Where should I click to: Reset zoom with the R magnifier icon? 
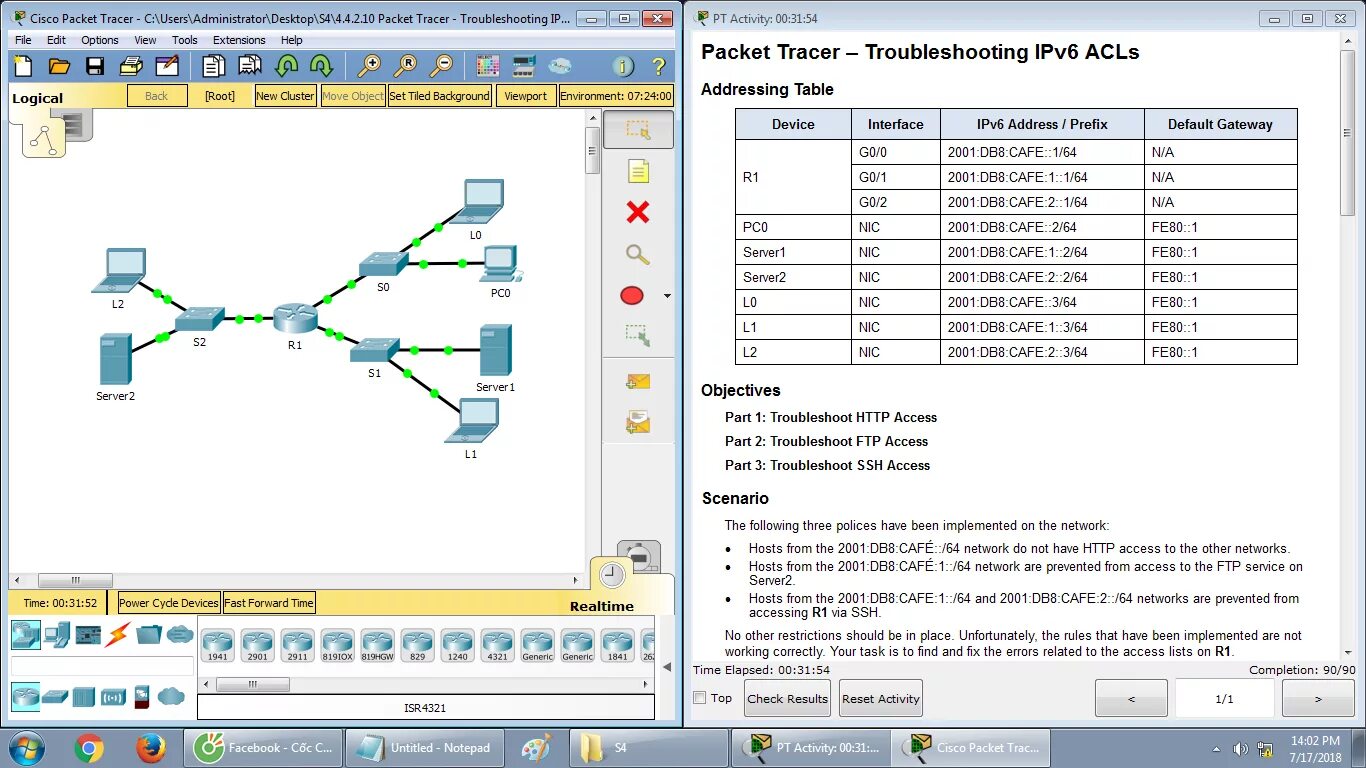pyautogui.click(x=405, y=67)
